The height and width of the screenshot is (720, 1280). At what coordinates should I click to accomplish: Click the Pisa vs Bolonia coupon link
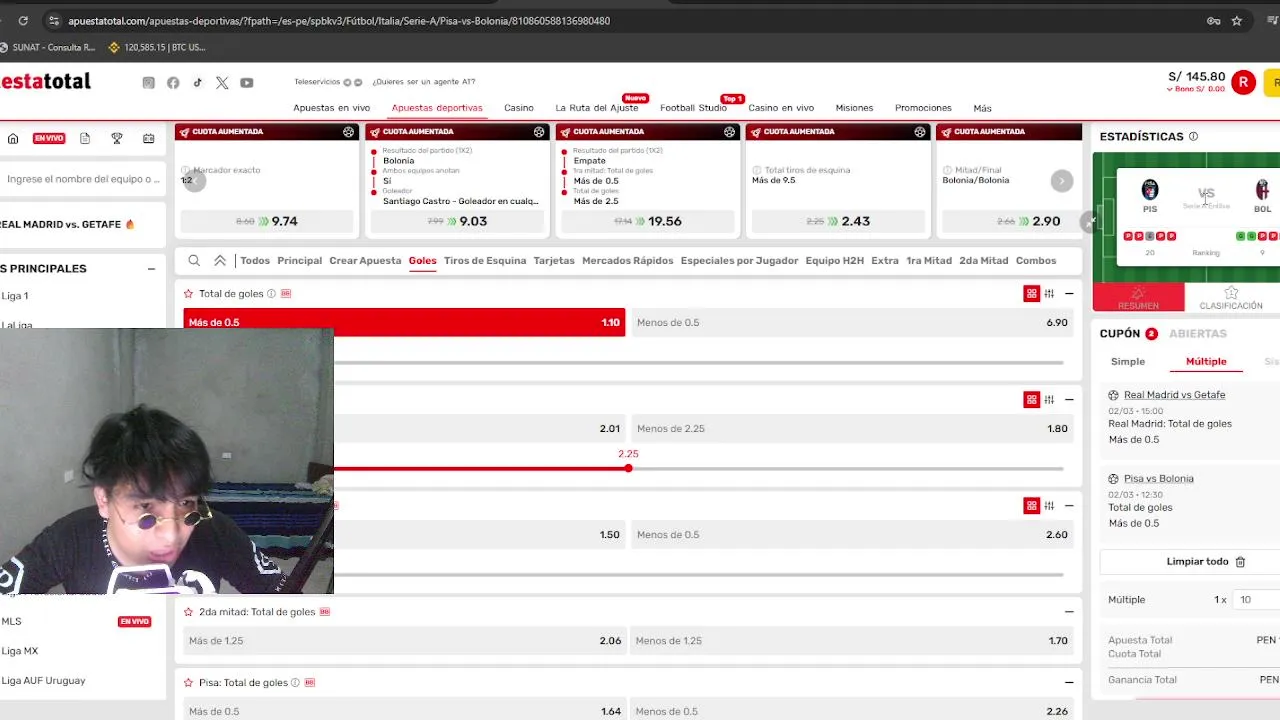click(1159, 479)
